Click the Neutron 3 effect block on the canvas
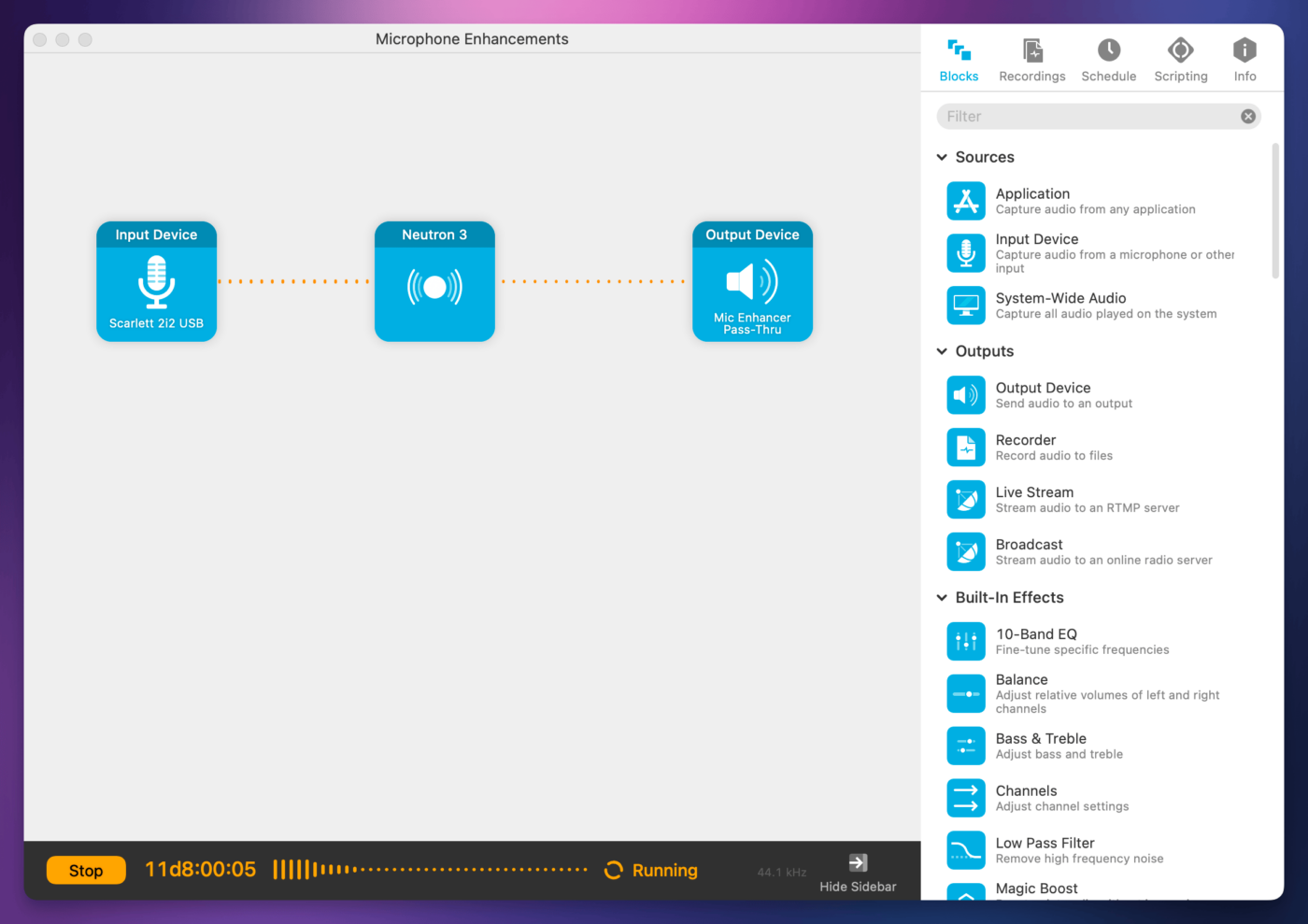This screenshot has width=1308, height=924. (x=434, y=281)
